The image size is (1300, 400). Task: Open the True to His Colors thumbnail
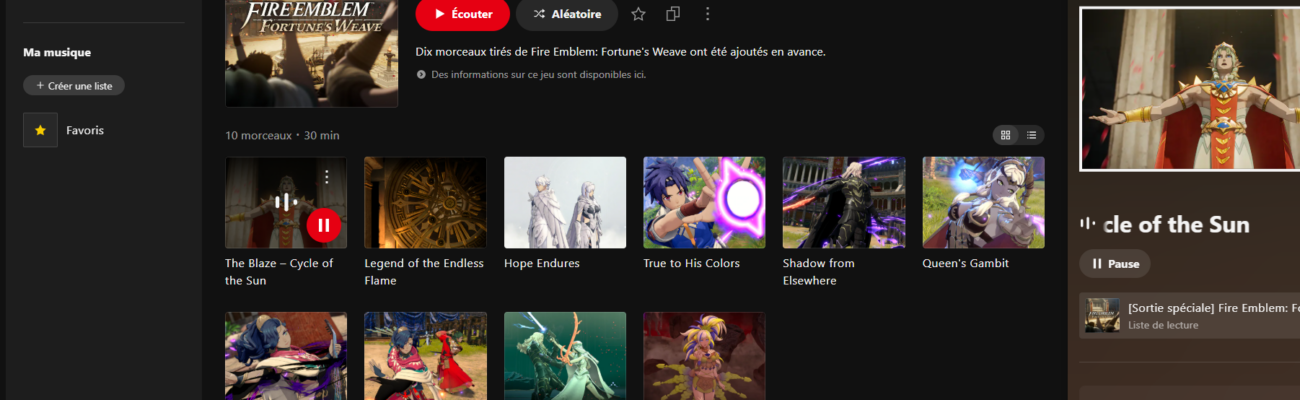tap(704, 202)
